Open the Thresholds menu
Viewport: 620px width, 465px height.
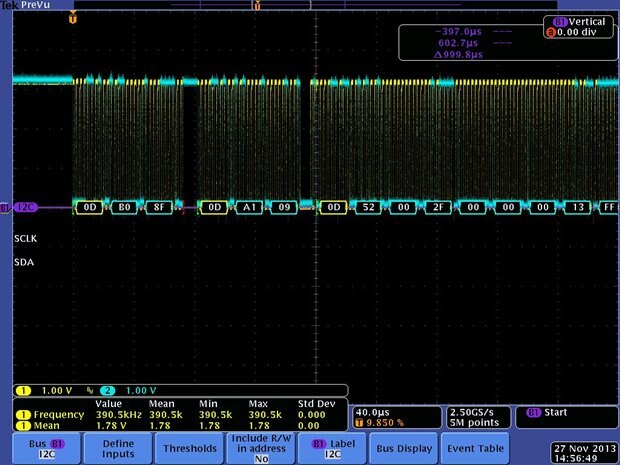click(x=189, y=449)
